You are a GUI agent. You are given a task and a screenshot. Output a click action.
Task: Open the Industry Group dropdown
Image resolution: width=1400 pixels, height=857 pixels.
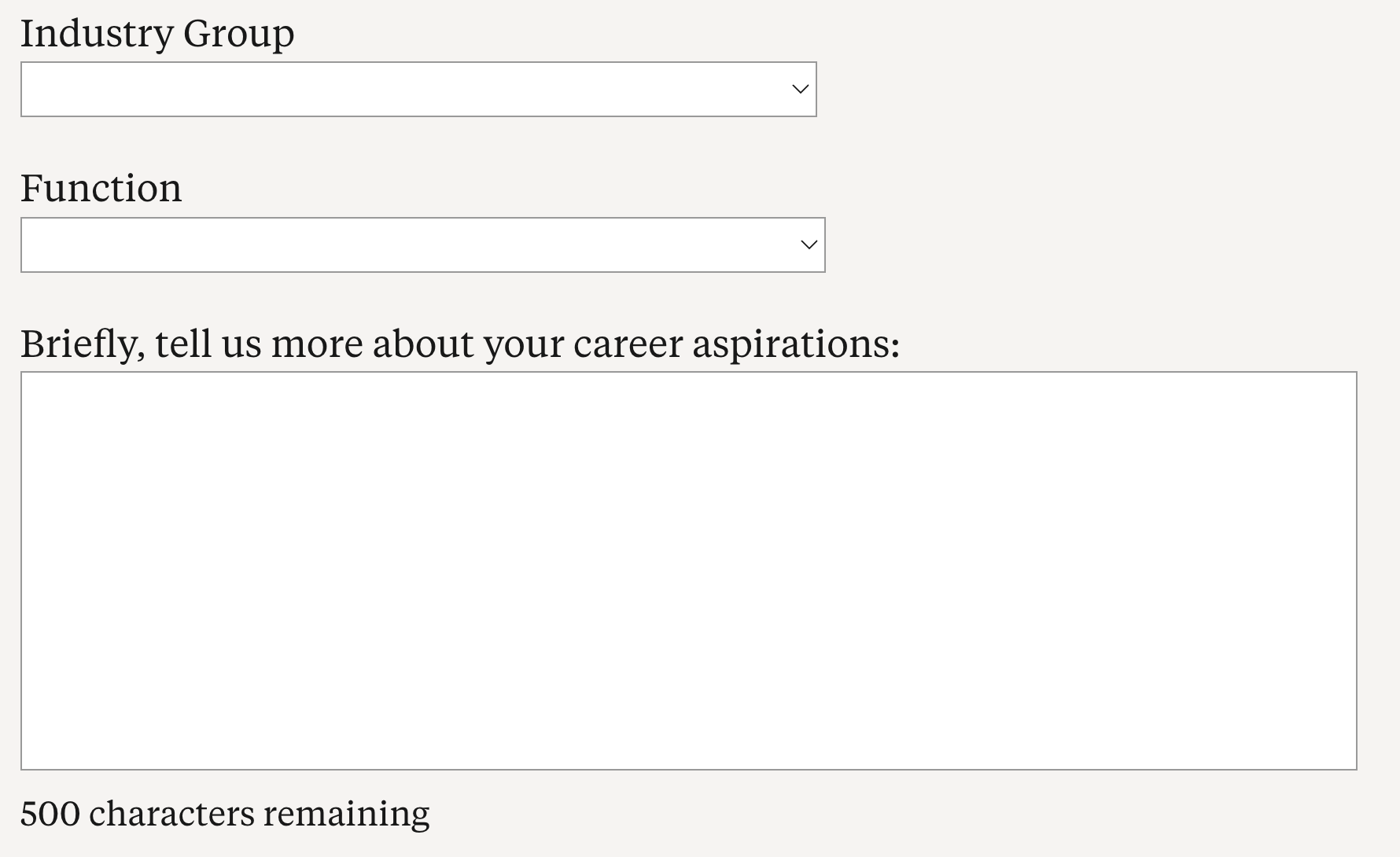[x=418, y=89]
